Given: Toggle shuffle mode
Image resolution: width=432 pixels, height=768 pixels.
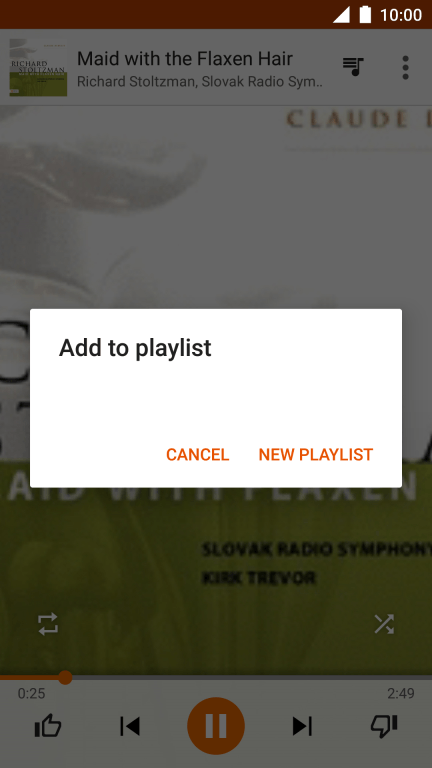Looking at the screenshot, I should click(x=384, y=624).
